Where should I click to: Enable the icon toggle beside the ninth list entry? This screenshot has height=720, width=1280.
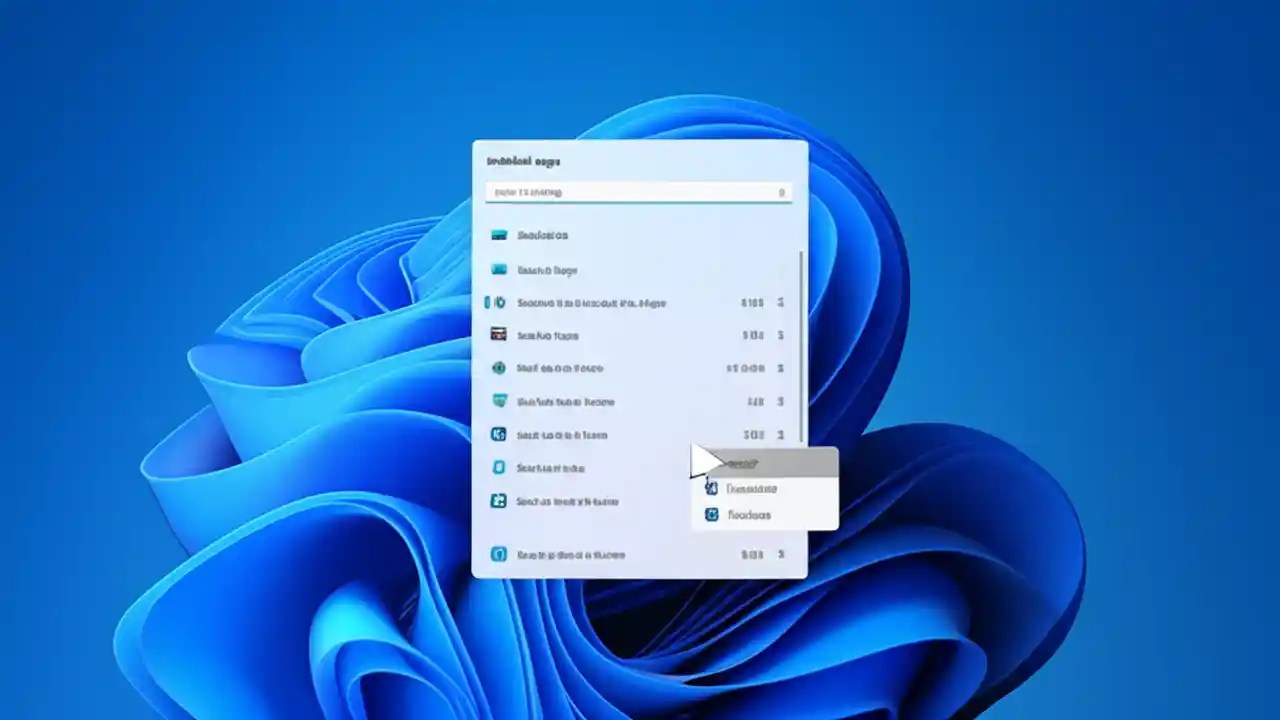point(499,501)
